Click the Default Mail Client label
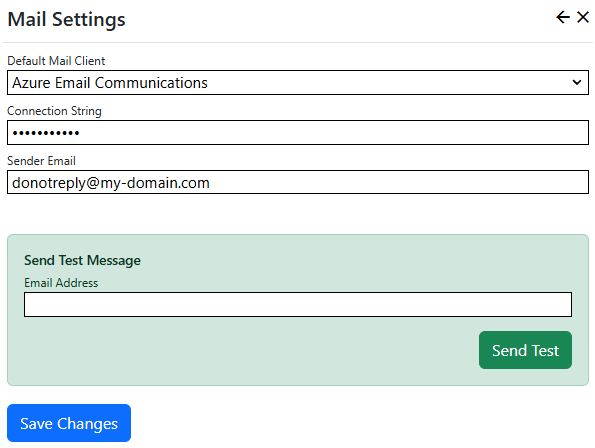The image size is (595, 448). (56, 61)
